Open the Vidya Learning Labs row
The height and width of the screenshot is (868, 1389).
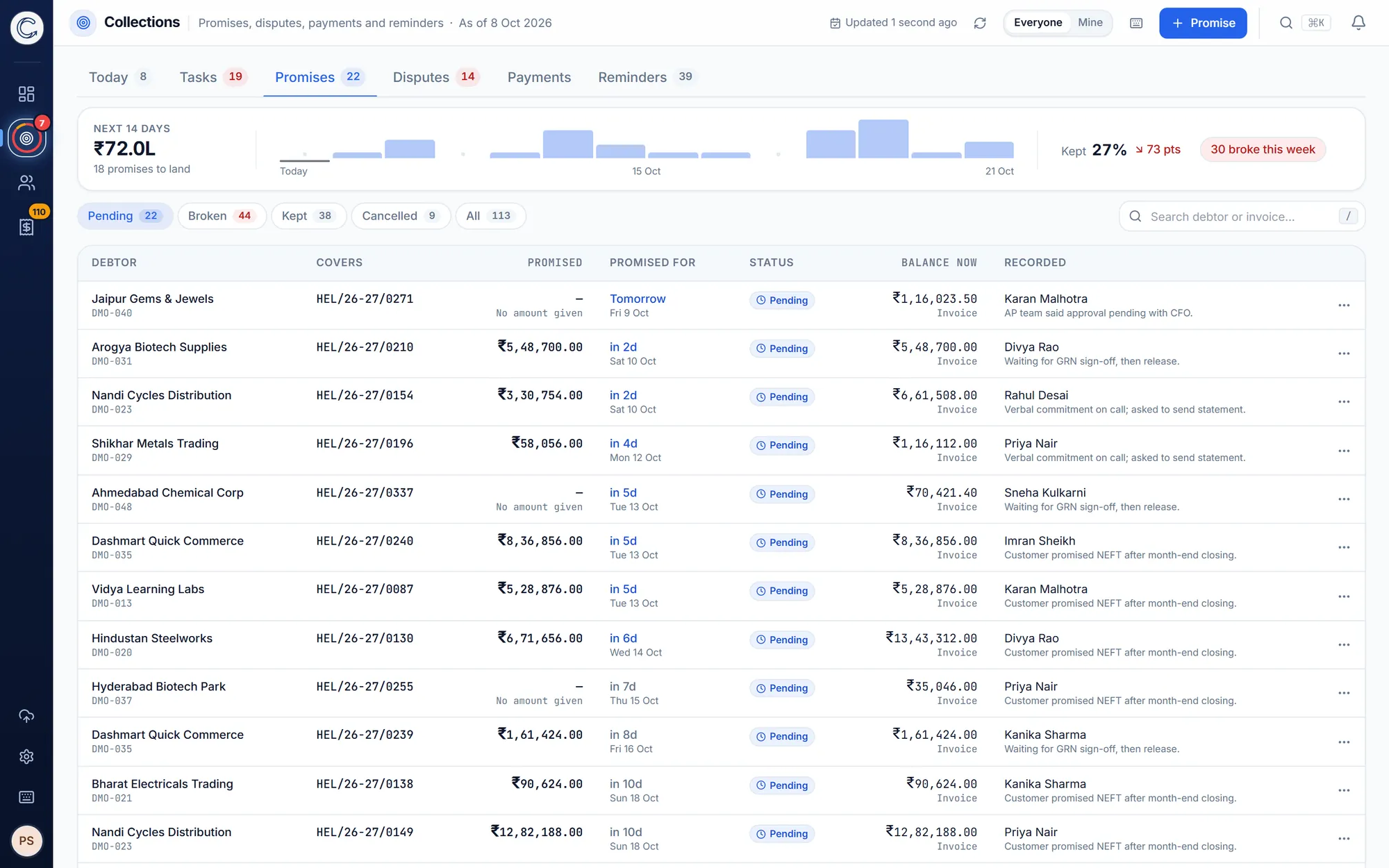point(721,596)
